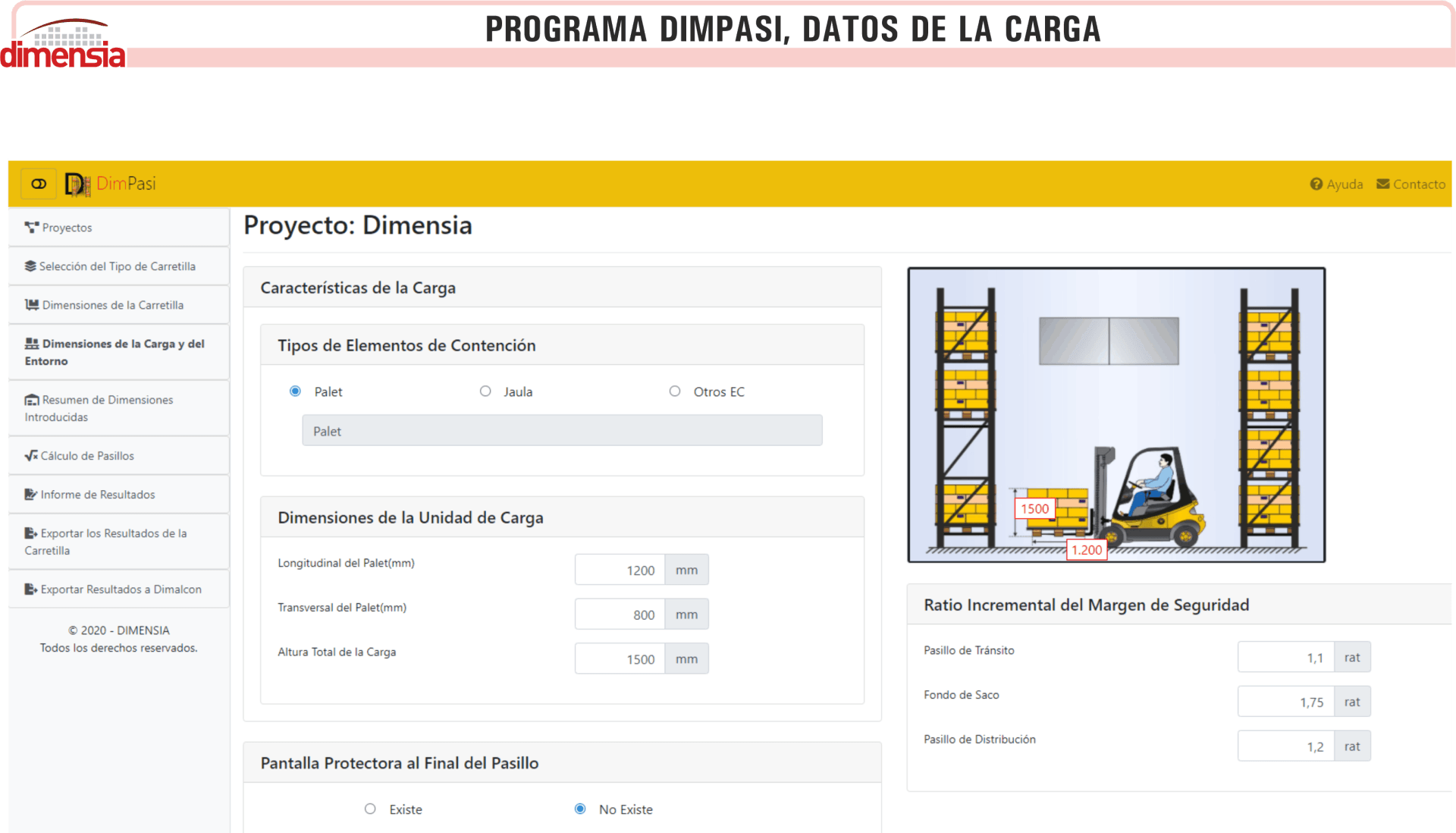The height and width of the screenshot is (833, 1456).
Task: Click 'Exportar los Resultados de la Carretilla'
Action: [30, 533]
